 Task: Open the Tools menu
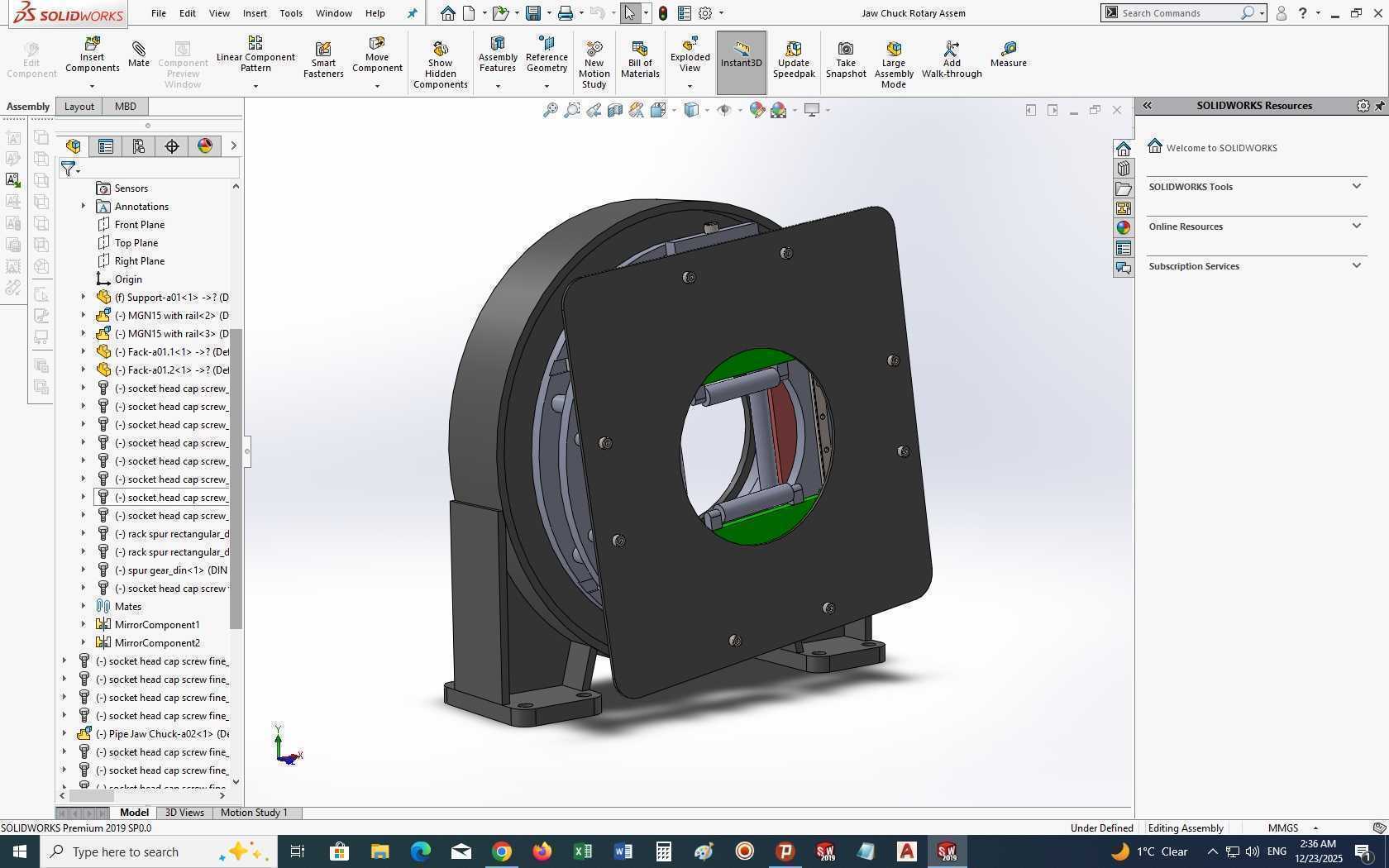click(x=291, y=13)
